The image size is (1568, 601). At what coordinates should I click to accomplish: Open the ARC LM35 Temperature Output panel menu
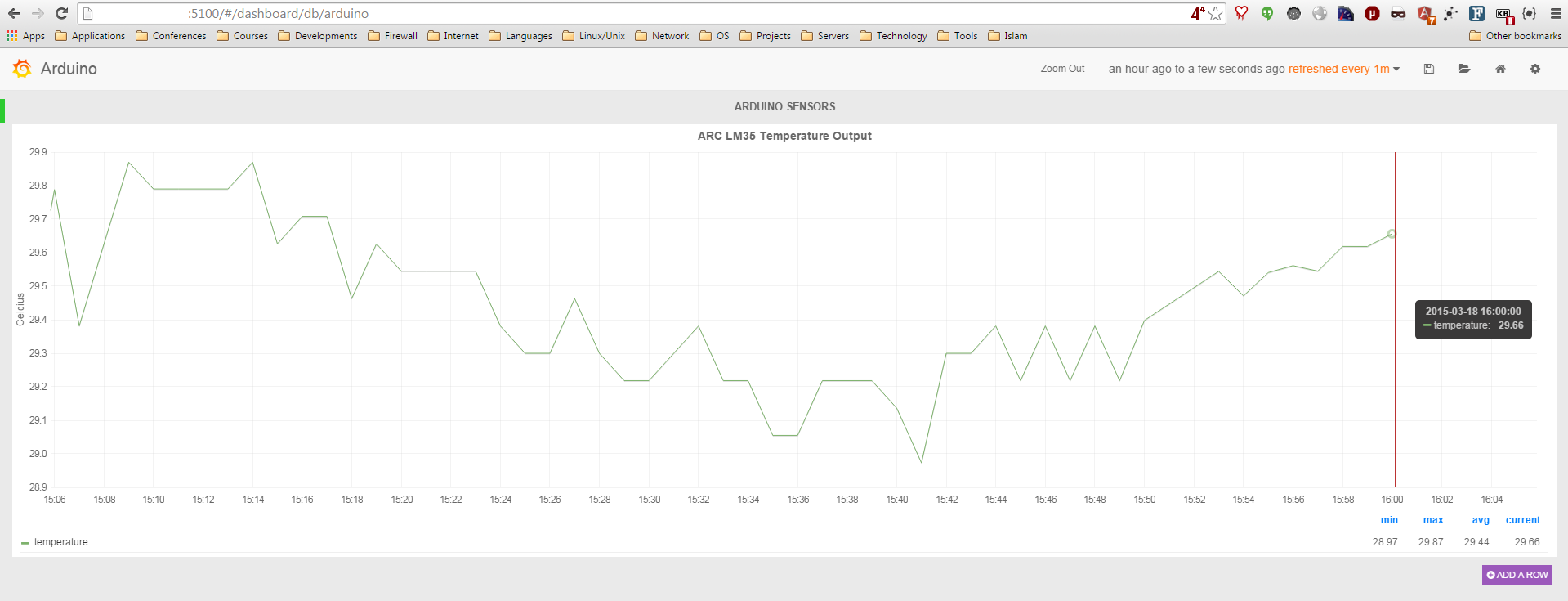coord(784,136)
